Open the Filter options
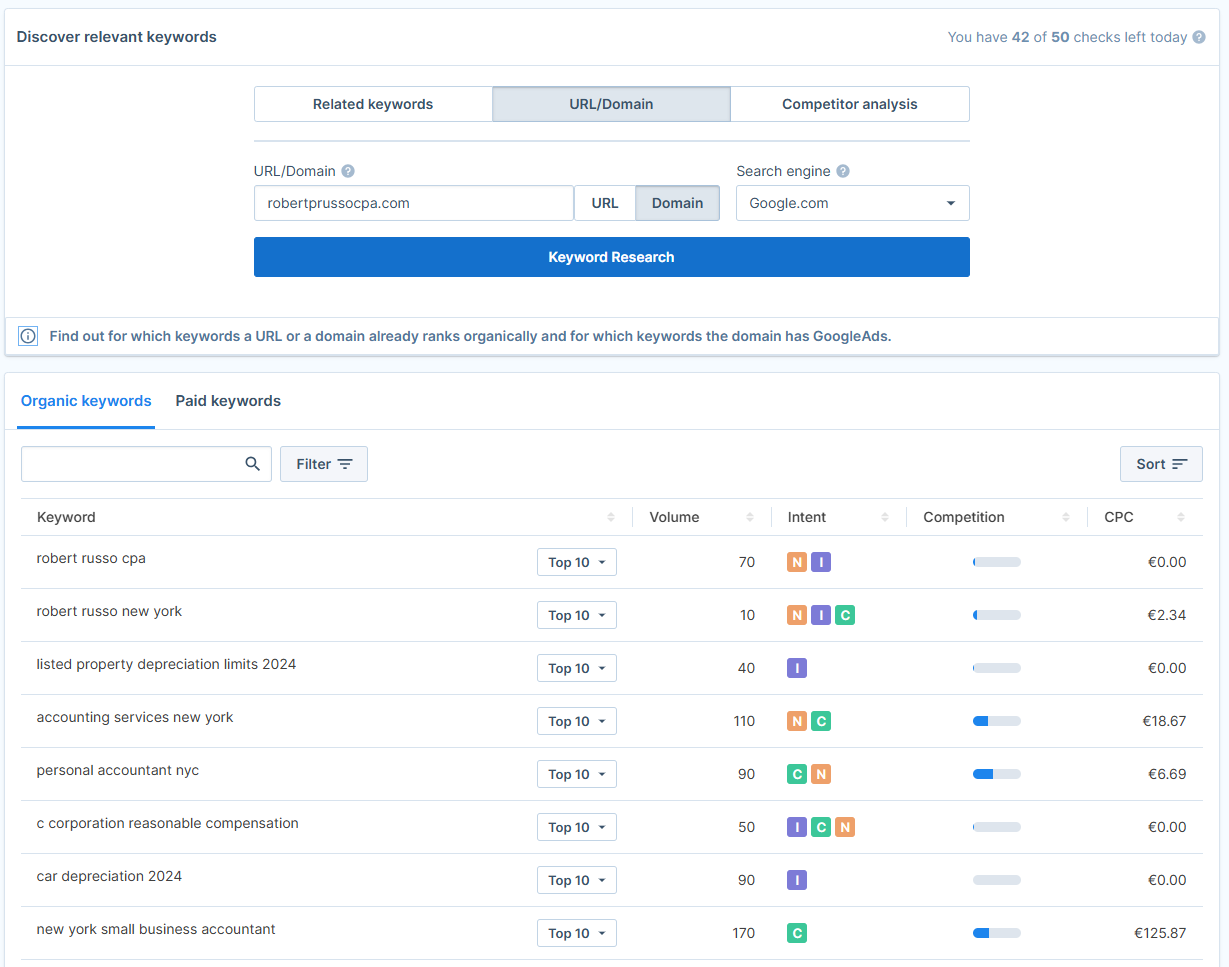 pos(324,464)
